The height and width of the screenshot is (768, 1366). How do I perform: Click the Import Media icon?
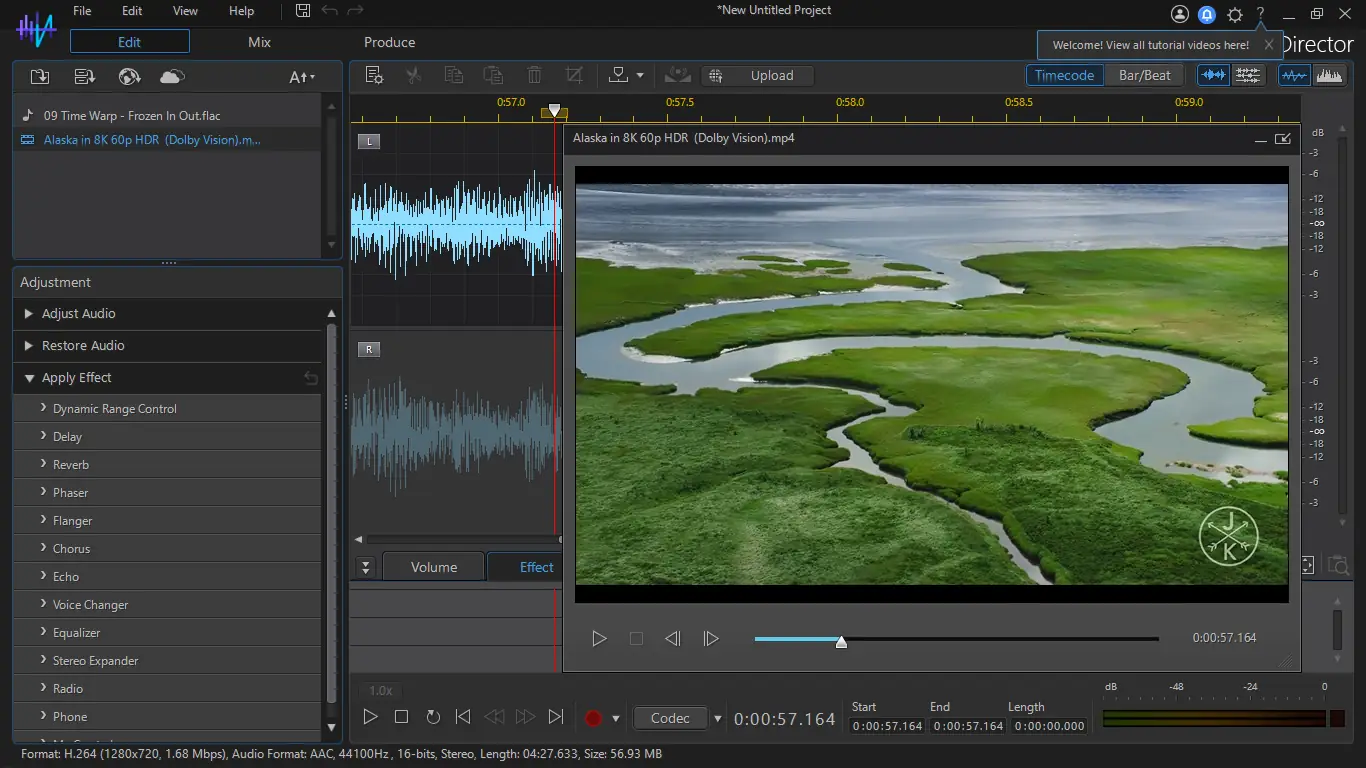40,77
